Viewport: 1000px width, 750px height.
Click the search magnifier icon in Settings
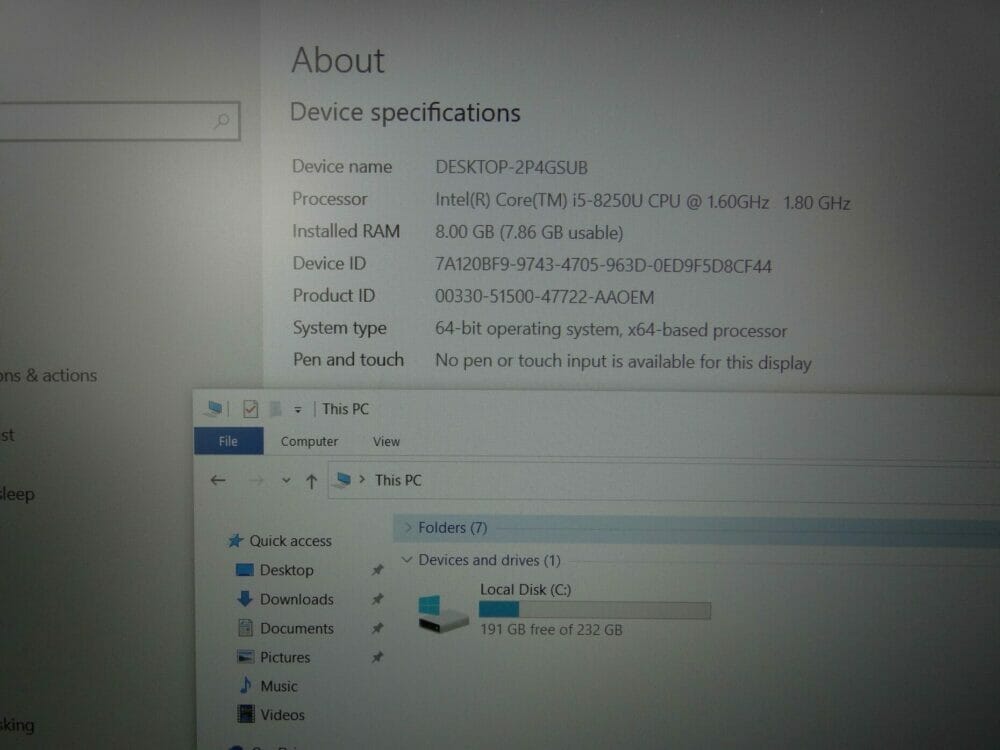pyautogui.click(x=222, y=120)
